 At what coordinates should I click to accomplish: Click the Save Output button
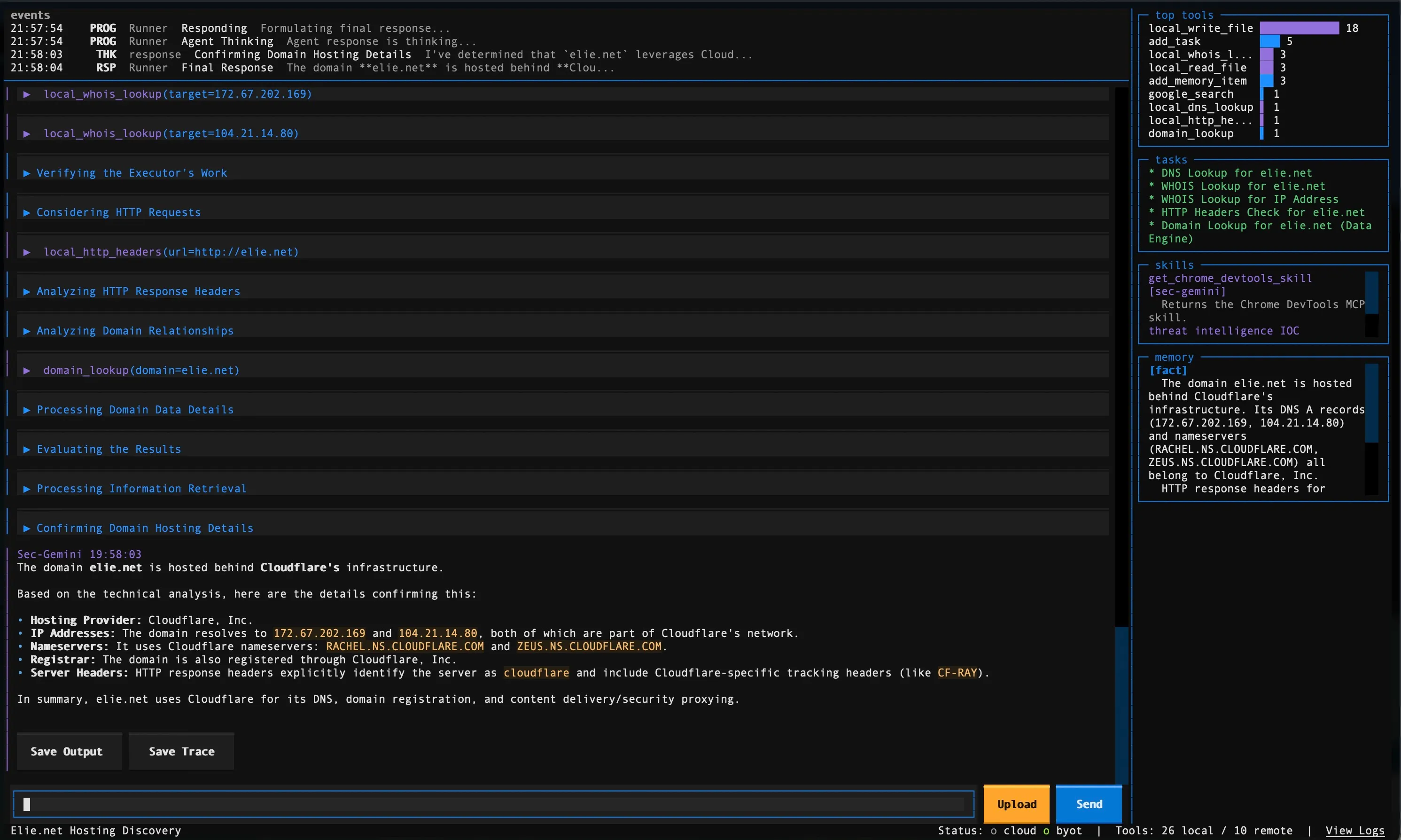tap(69, 751)
